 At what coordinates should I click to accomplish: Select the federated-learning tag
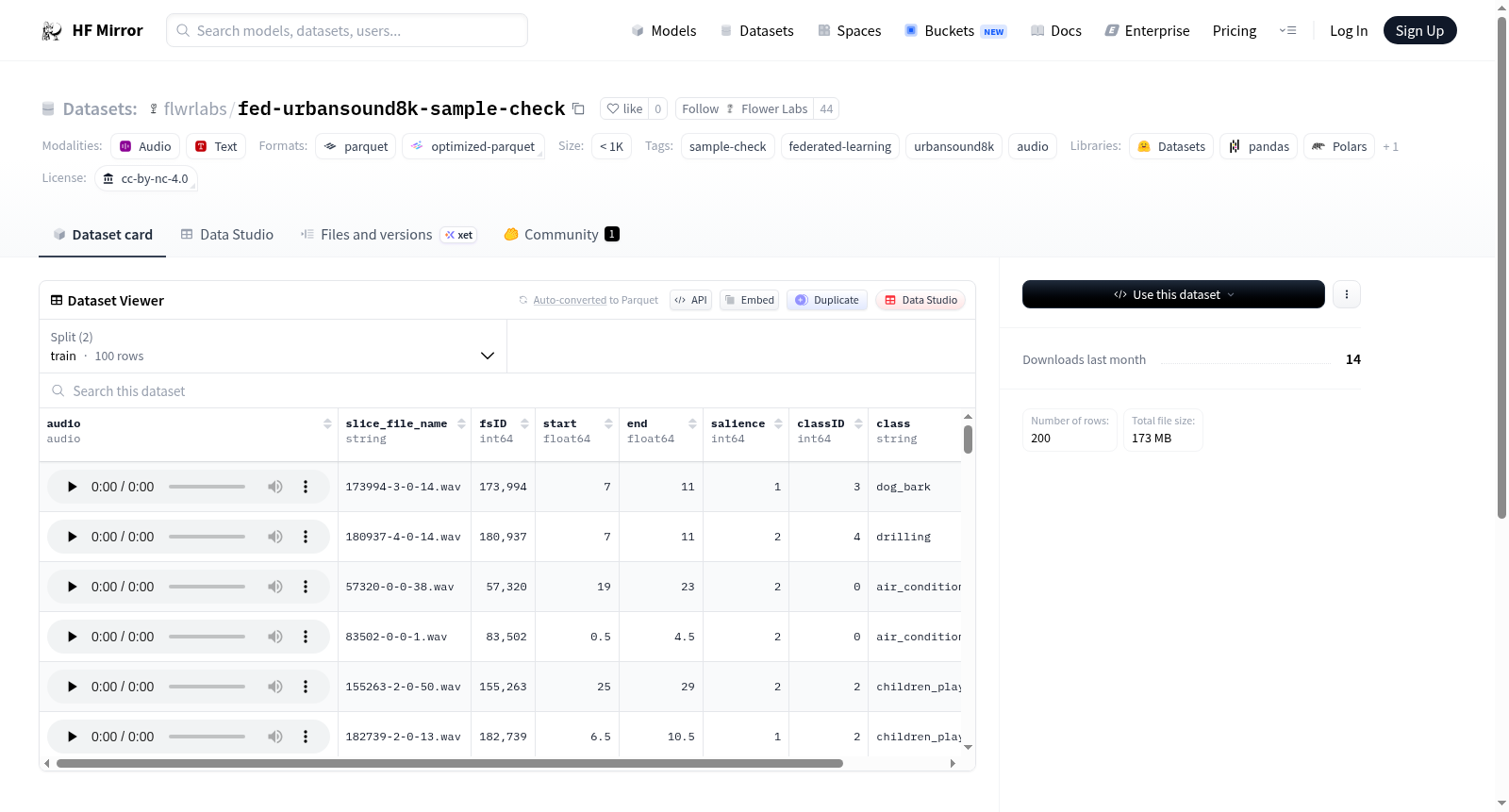coord(839,146)
